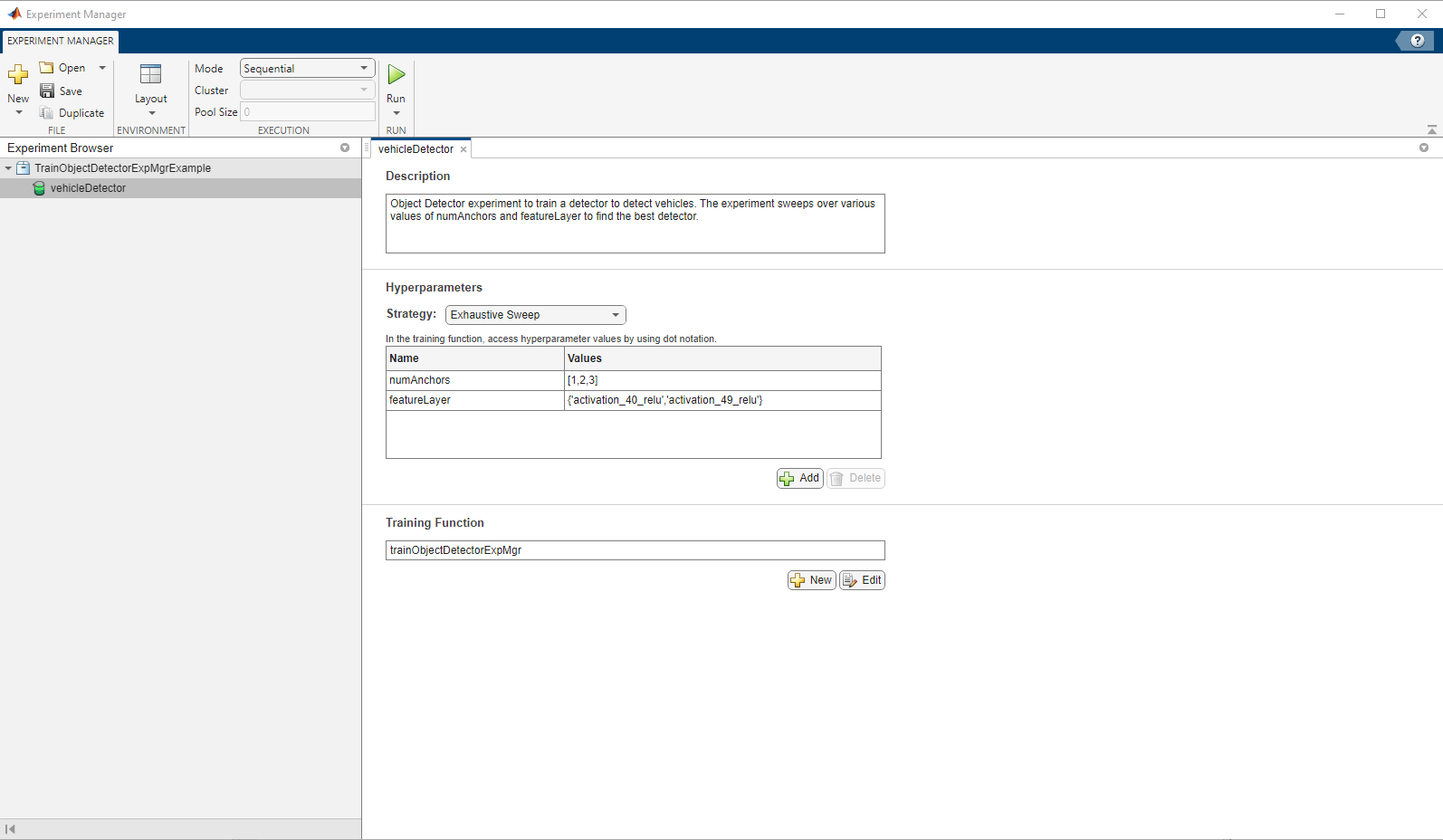Open a project with the Open folder icon
The width and height of the screenshot is (1443, 840).
coord(47,68)
